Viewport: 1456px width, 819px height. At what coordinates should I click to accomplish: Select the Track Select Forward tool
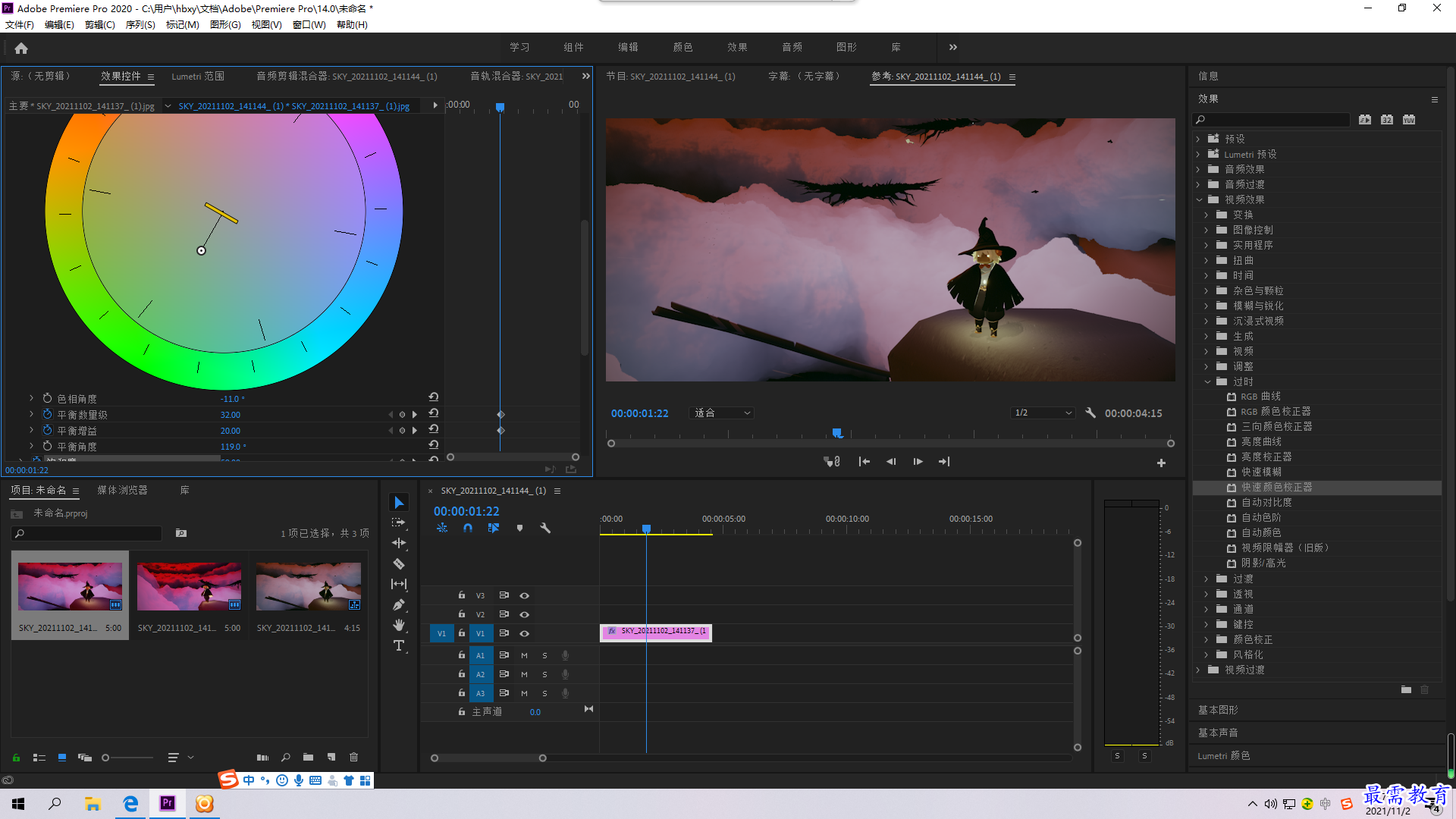[399, 523]
